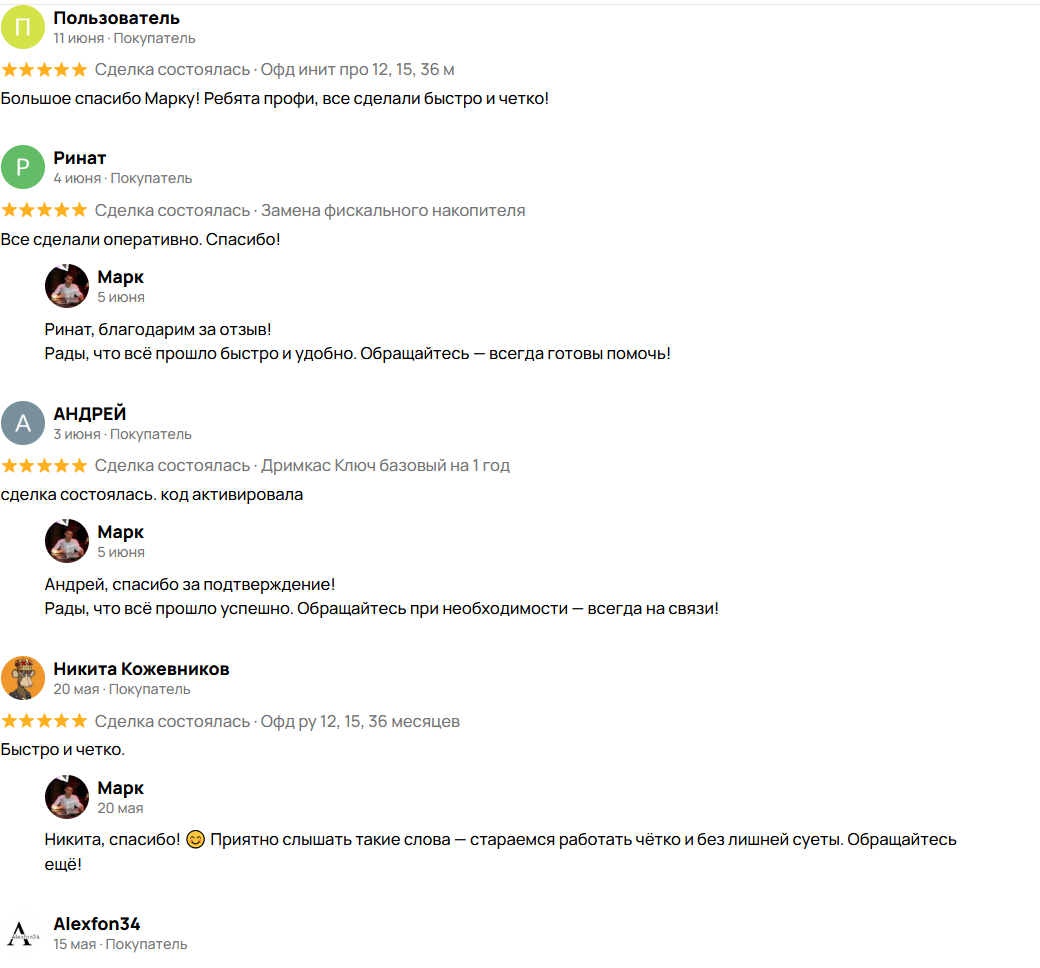Screen dimensions: 1040x968
Task: Click the Alexfon34 logo avatar
Action: pos(23,933)
